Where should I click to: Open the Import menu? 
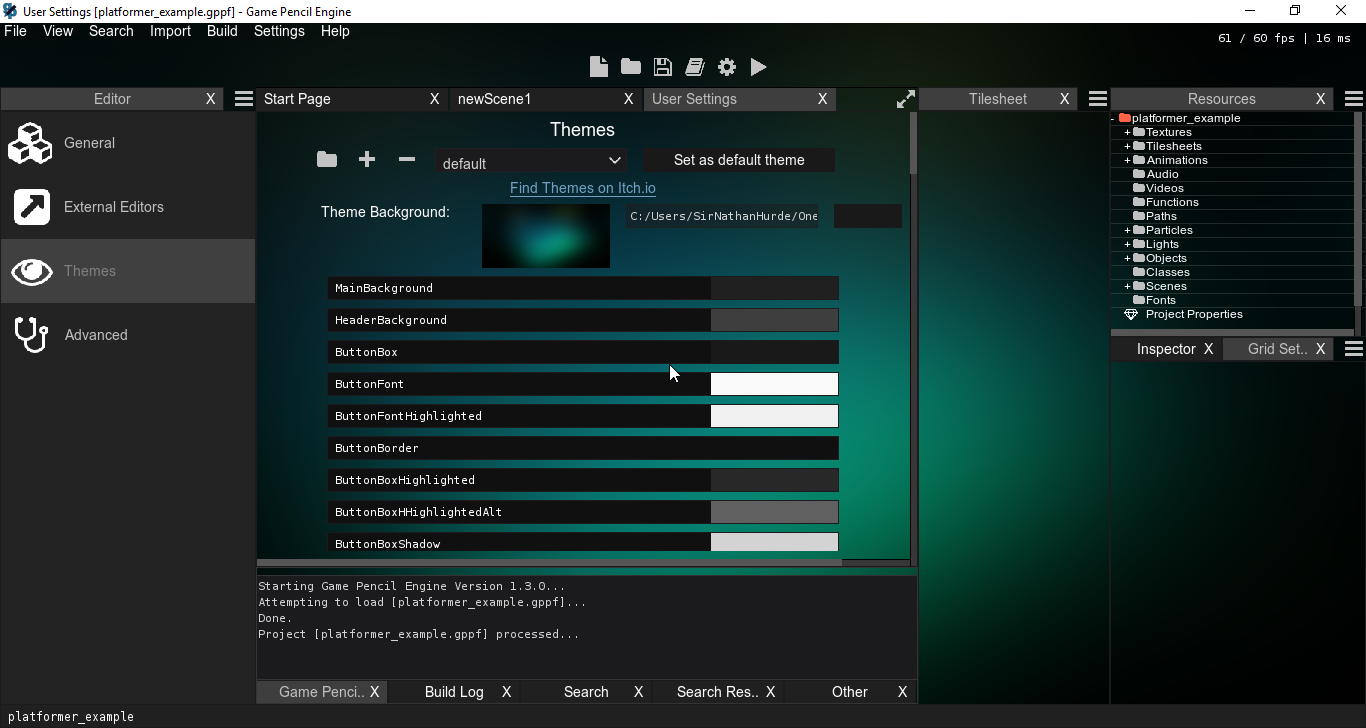click(170, 31)
